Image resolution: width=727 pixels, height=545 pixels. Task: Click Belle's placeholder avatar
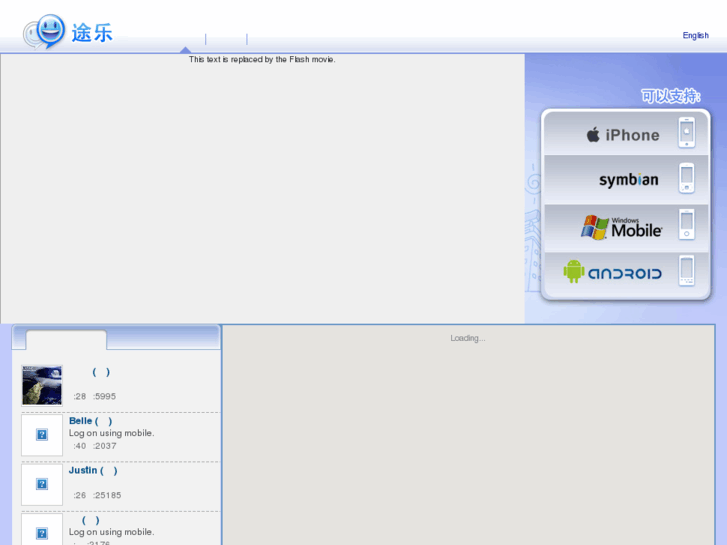[x=42, y=435]
